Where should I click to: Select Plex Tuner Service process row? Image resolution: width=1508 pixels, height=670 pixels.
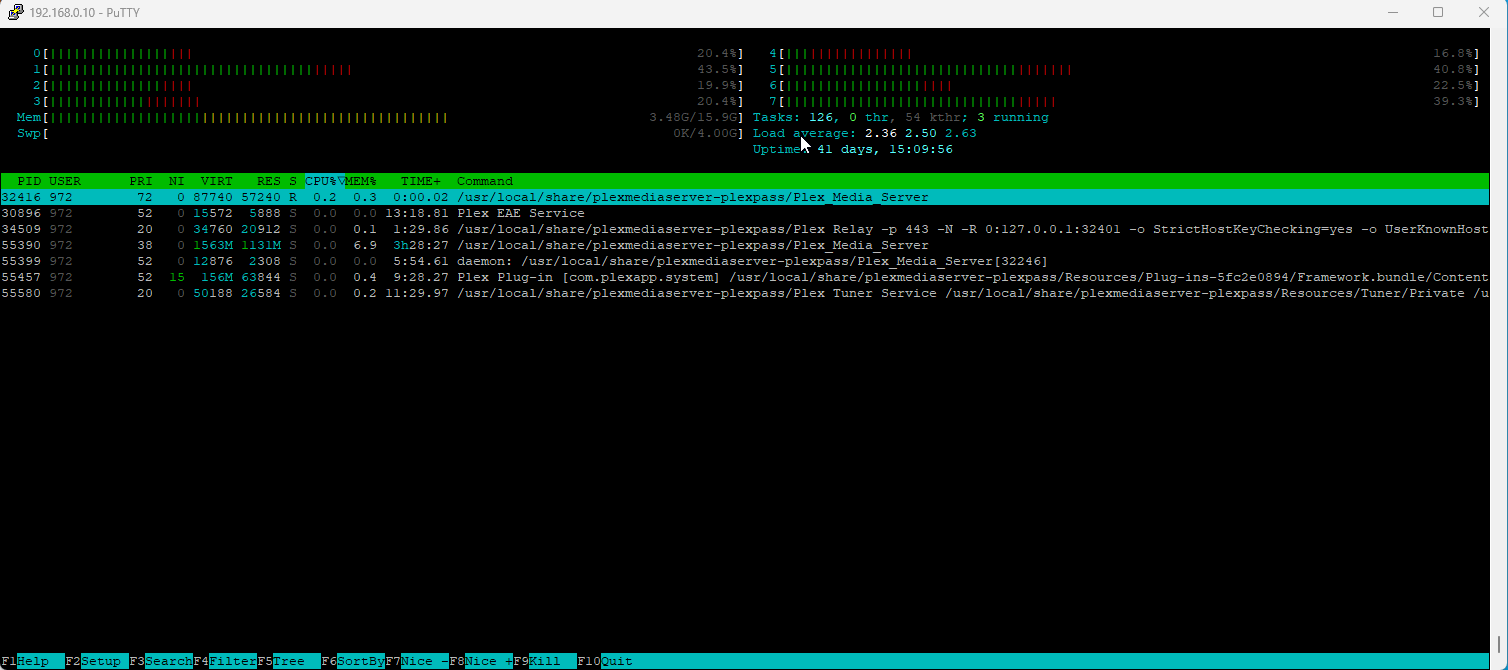click(745, 293)
